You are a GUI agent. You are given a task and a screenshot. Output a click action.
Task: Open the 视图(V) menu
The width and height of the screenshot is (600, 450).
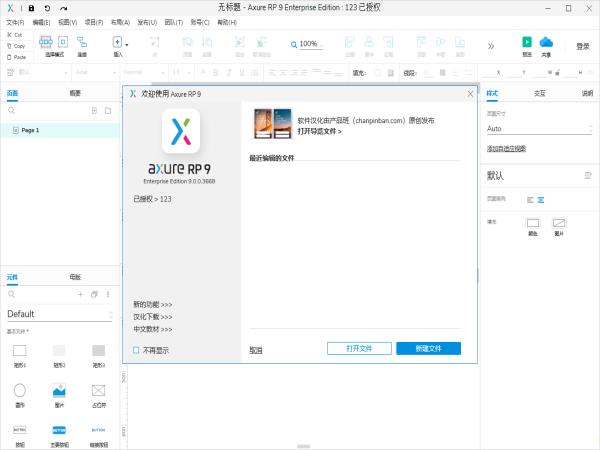point(67,23)
